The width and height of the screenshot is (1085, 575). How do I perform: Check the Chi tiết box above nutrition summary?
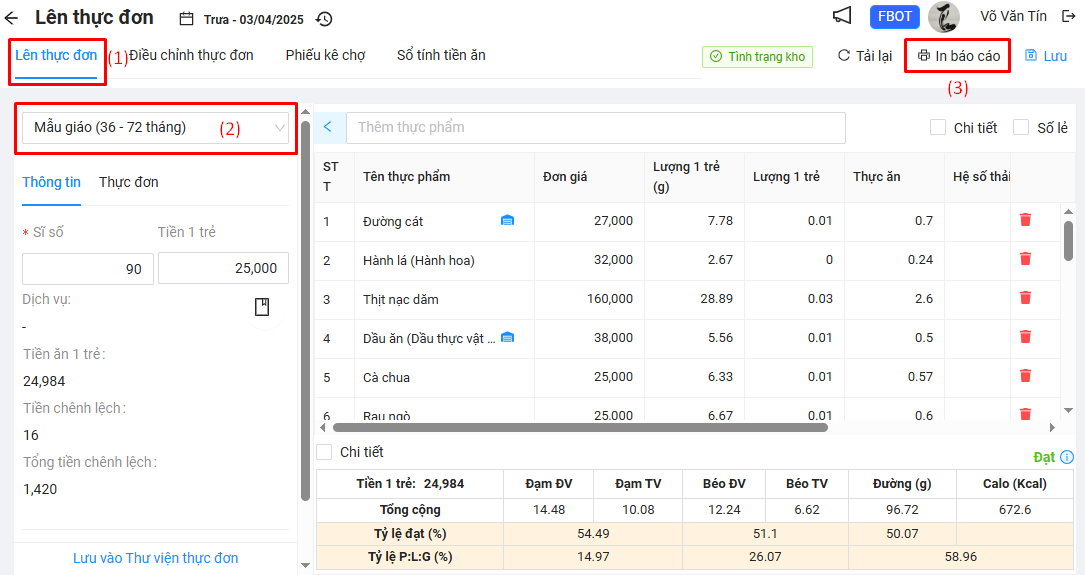[324, 452]
